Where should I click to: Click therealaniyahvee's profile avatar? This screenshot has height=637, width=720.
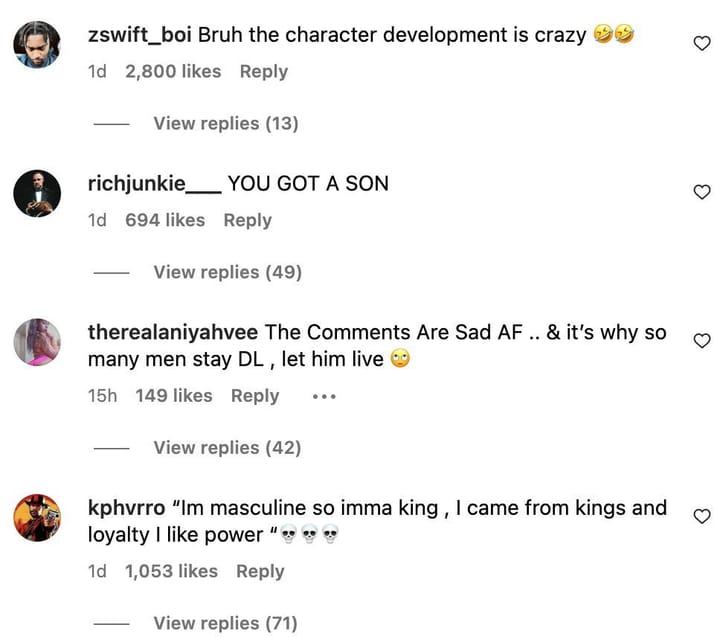[37, 342]
